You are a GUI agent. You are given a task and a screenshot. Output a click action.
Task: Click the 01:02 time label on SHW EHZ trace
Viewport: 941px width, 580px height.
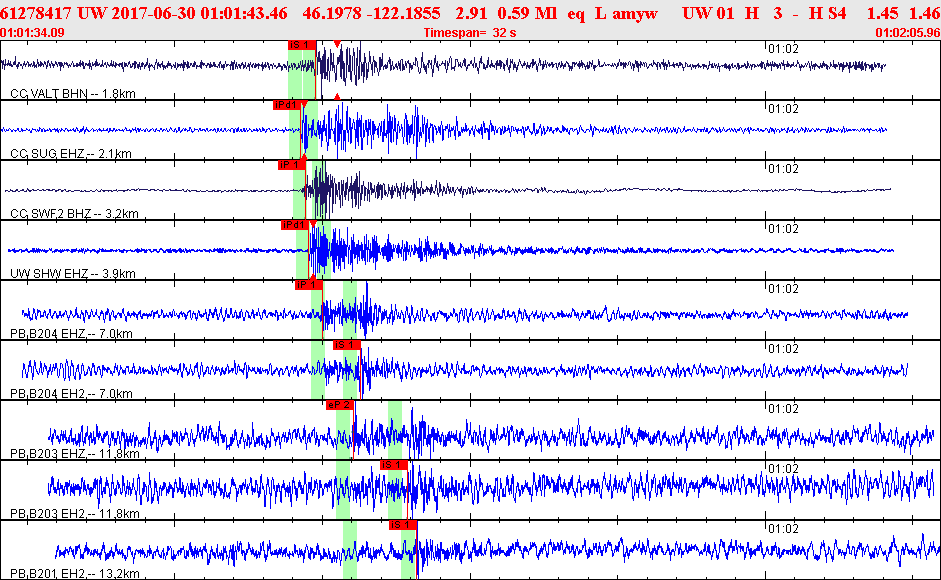784,229
